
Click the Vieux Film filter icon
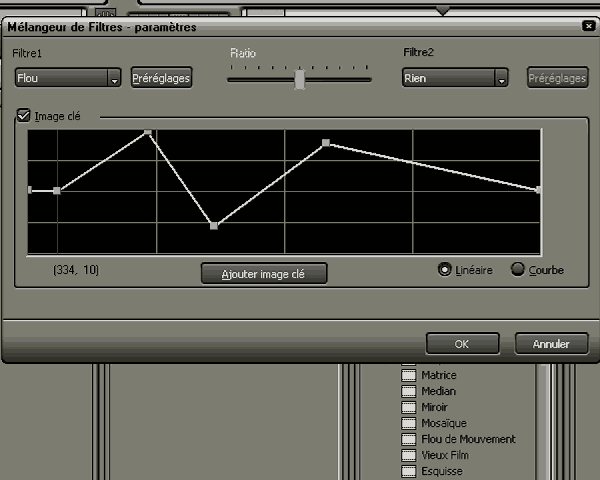coord(409,455)
